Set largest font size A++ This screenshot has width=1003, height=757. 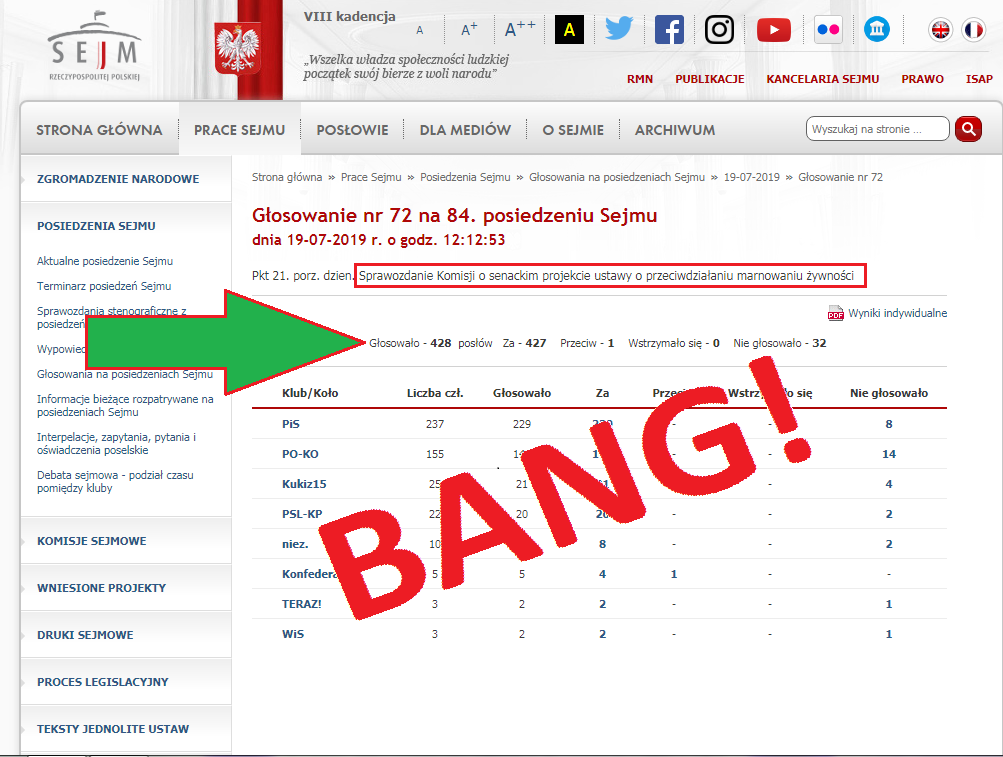click(x=519, y=30)
